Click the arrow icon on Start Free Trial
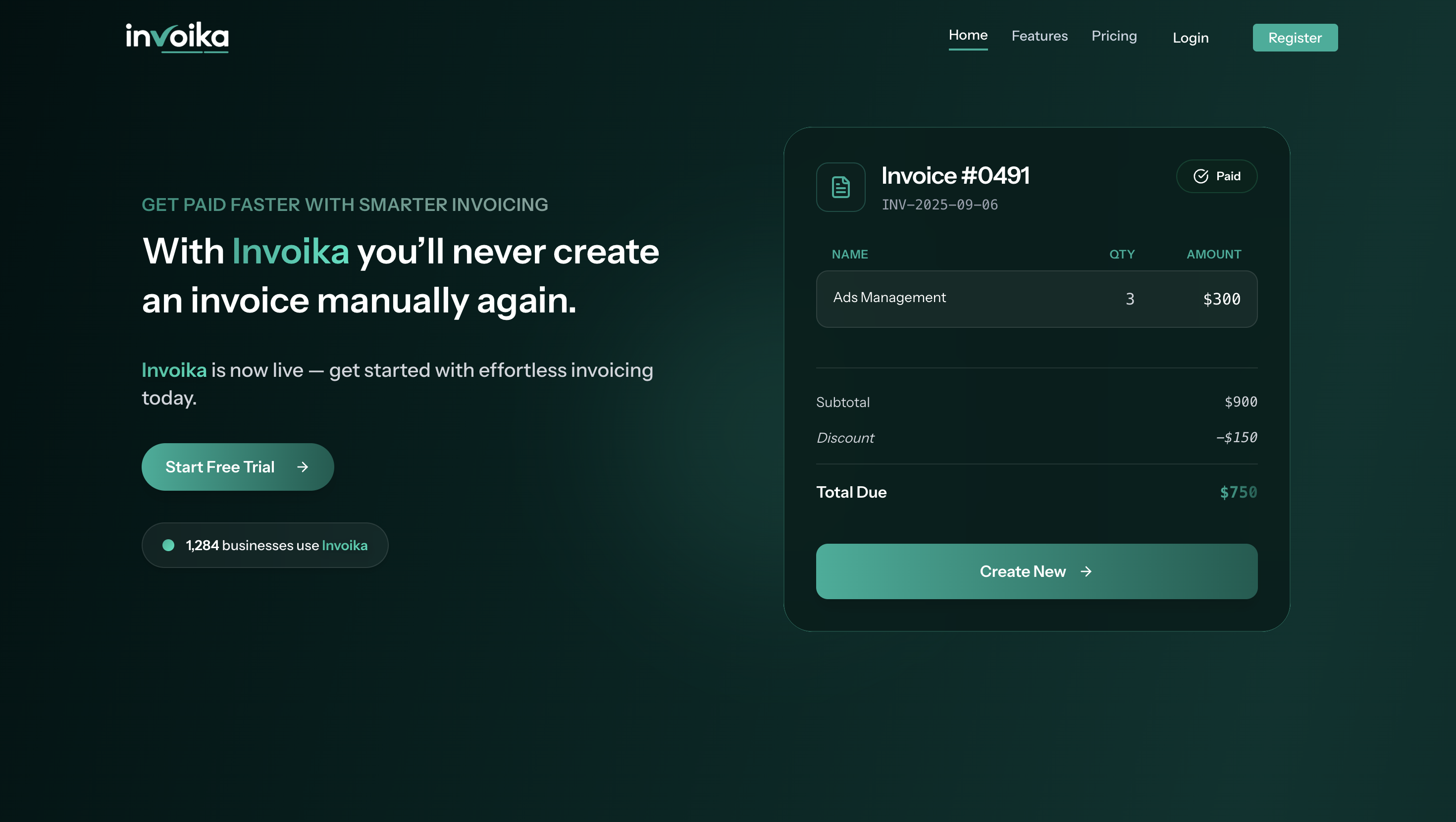 tap(303, 467)
